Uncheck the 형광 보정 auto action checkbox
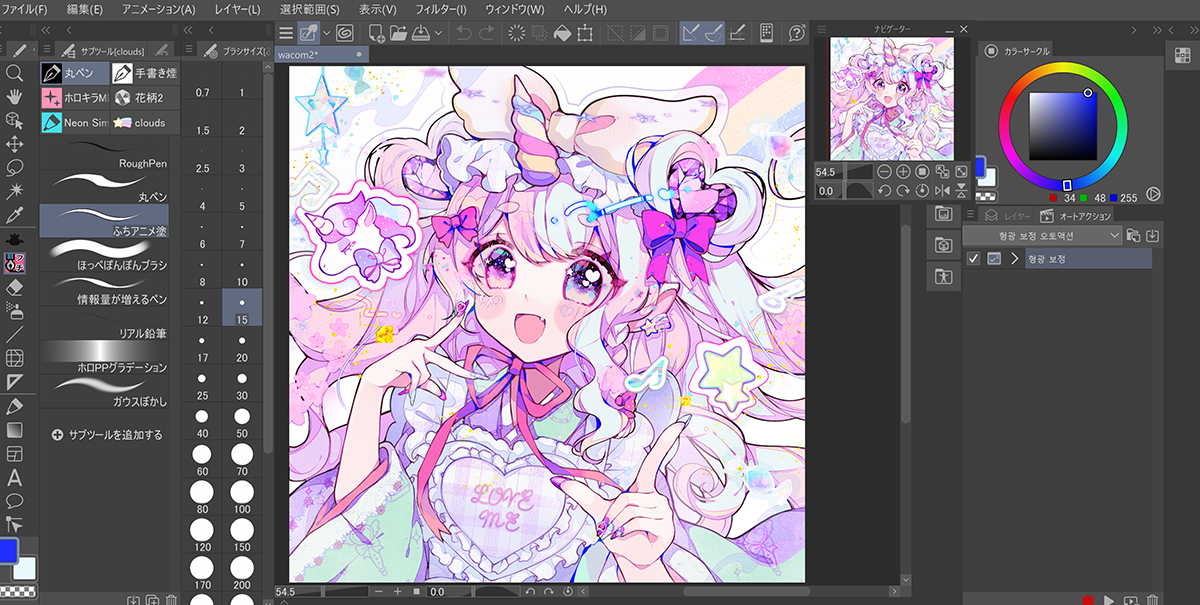 tap(973, 259)
